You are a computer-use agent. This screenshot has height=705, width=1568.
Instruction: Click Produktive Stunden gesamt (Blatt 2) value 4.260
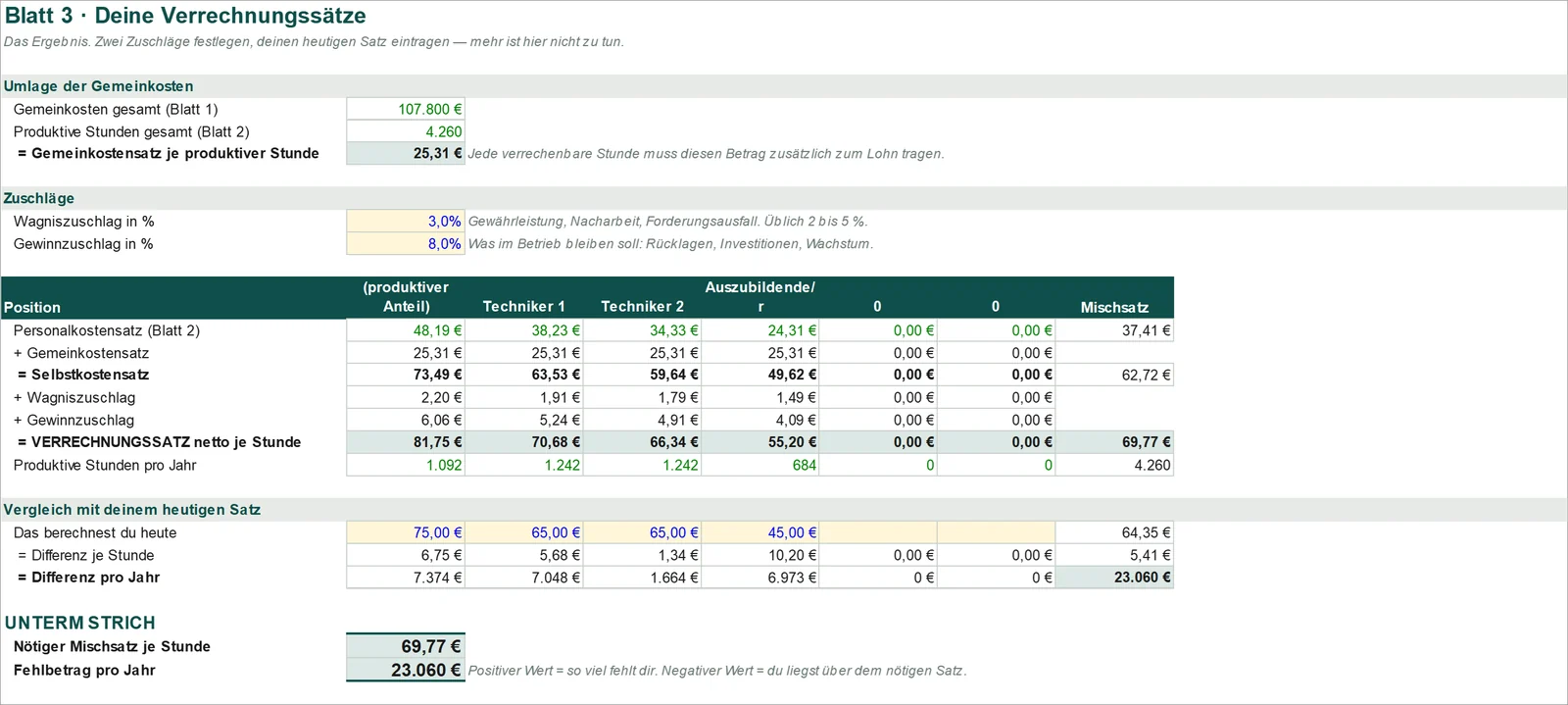pyautogui.click(x=406, y=131)
